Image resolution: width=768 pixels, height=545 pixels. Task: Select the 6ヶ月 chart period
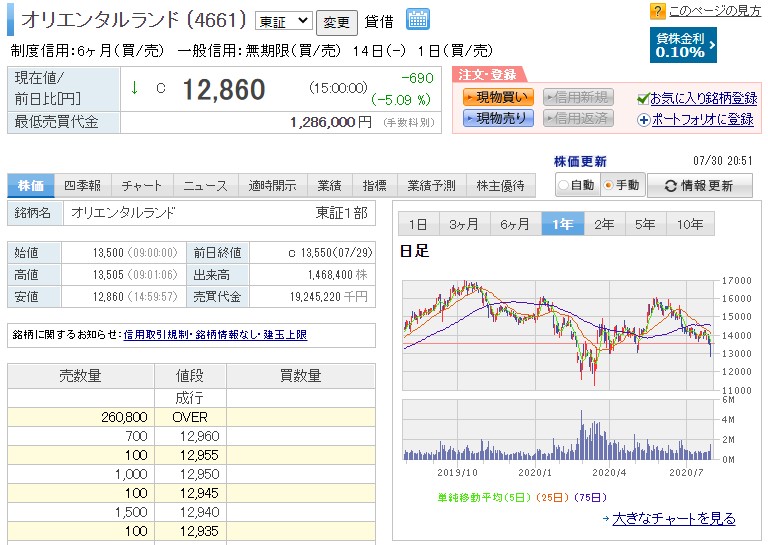click(x=515, y=224)
